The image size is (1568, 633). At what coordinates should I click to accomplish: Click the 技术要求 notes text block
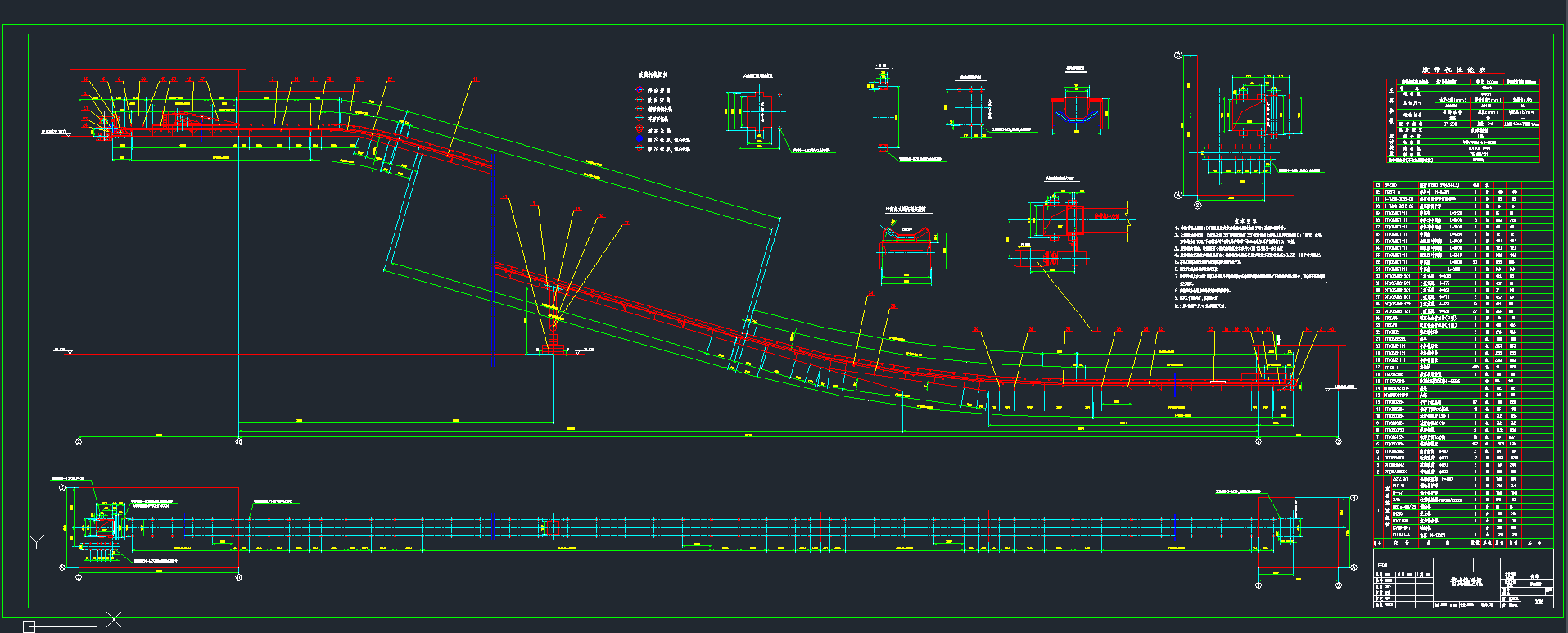(x=1249, y=262)
